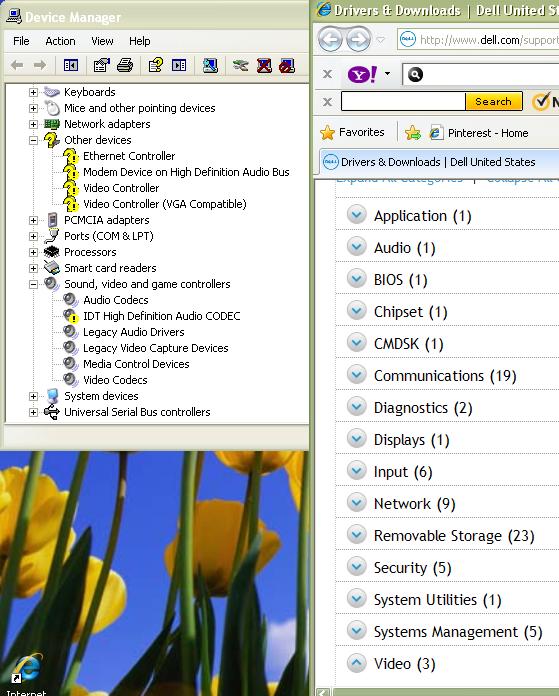Click the Yahoo! toolbar logo

coord(362,74)
